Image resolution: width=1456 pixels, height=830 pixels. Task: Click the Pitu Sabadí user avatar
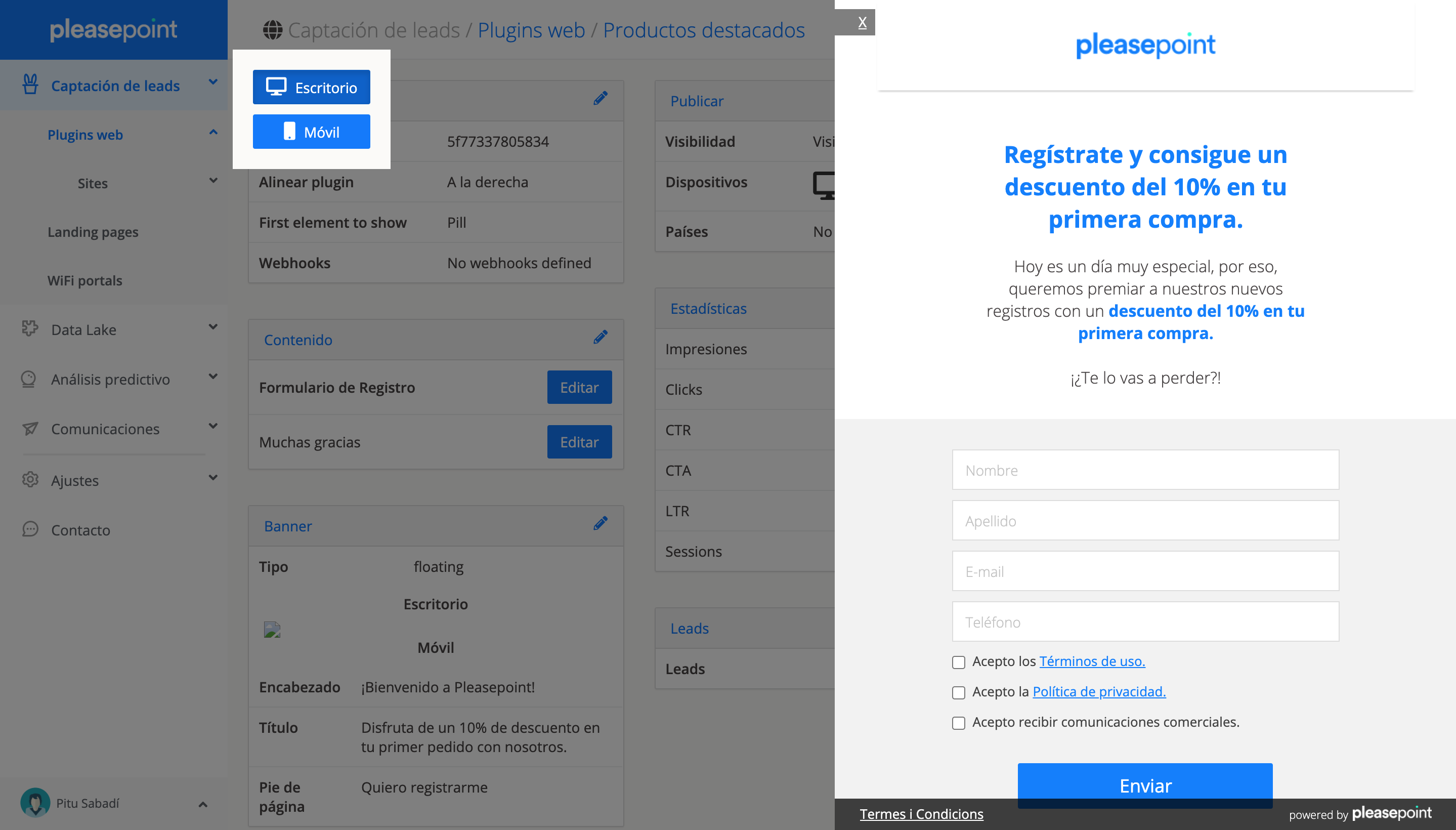[x=35, y=802]
